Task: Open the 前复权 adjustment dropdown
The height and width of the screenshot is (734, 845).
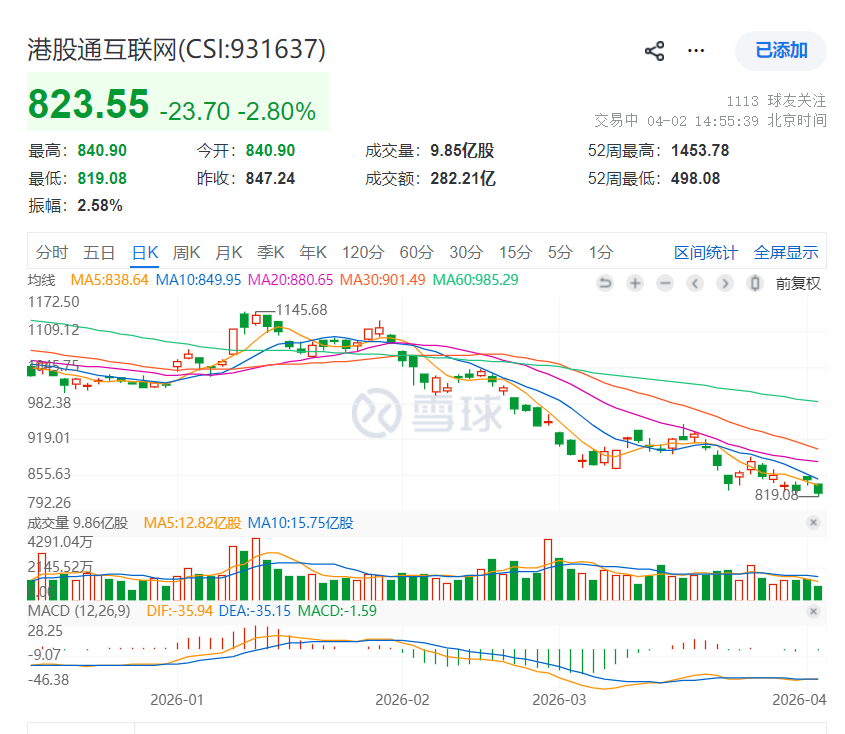Action: pyautogui.click(x=800, y=283)
